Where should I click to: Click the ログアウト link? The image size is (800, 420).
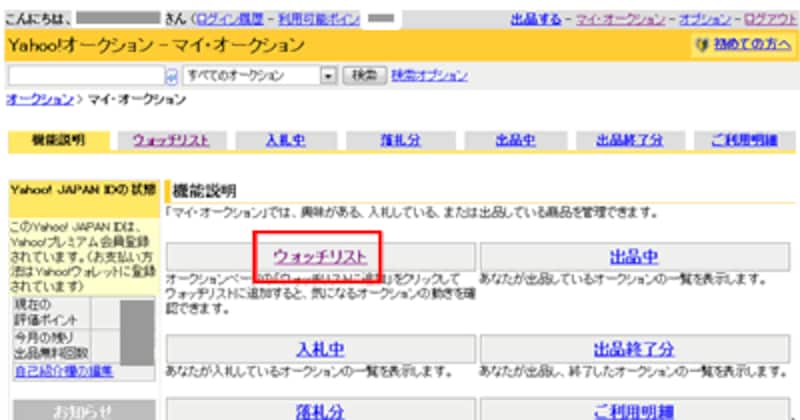(x=770, y=19)
